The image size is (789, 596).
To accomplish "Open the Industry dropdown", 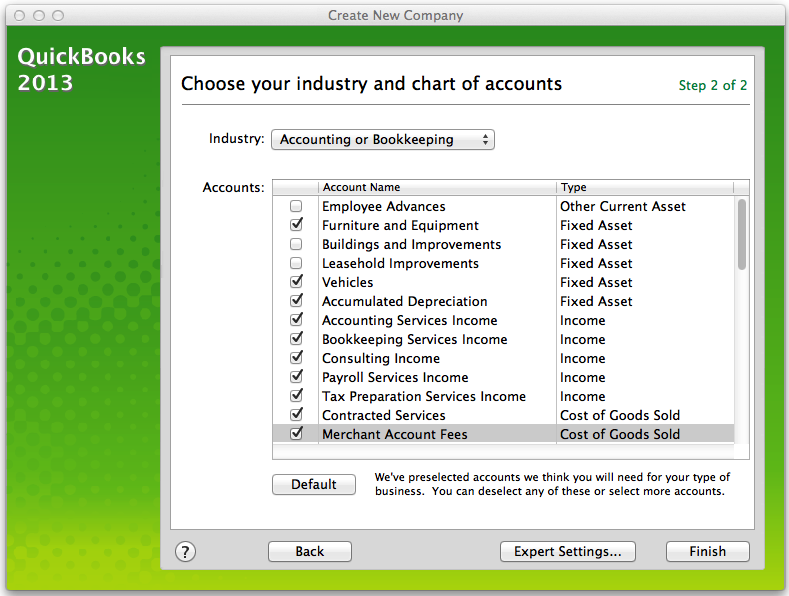I will [x=382, y=139].
